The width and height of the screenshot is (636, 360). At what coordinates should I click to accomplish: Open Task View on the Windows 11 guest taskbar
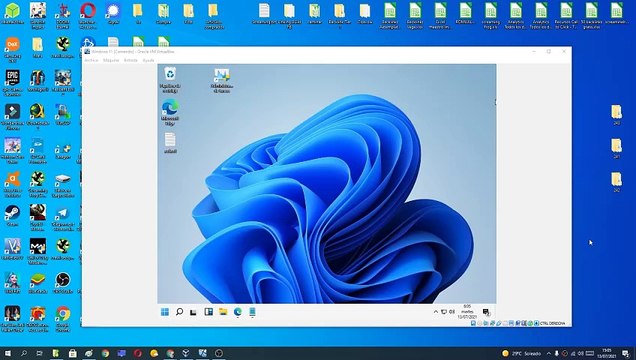point(193,312)
